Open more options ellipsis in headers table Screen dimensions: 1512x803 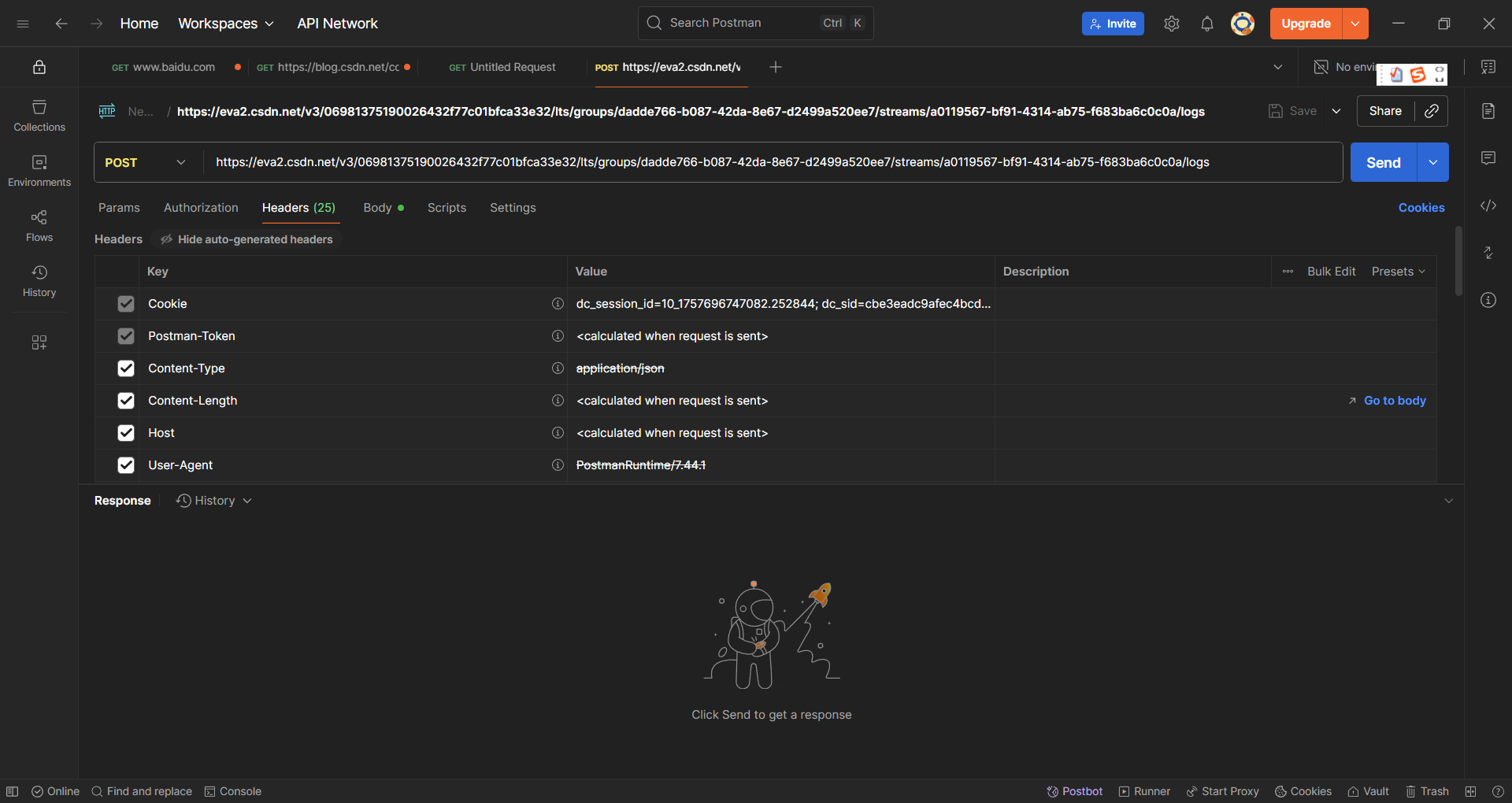pyautogui.click(x=1288, y=272)
